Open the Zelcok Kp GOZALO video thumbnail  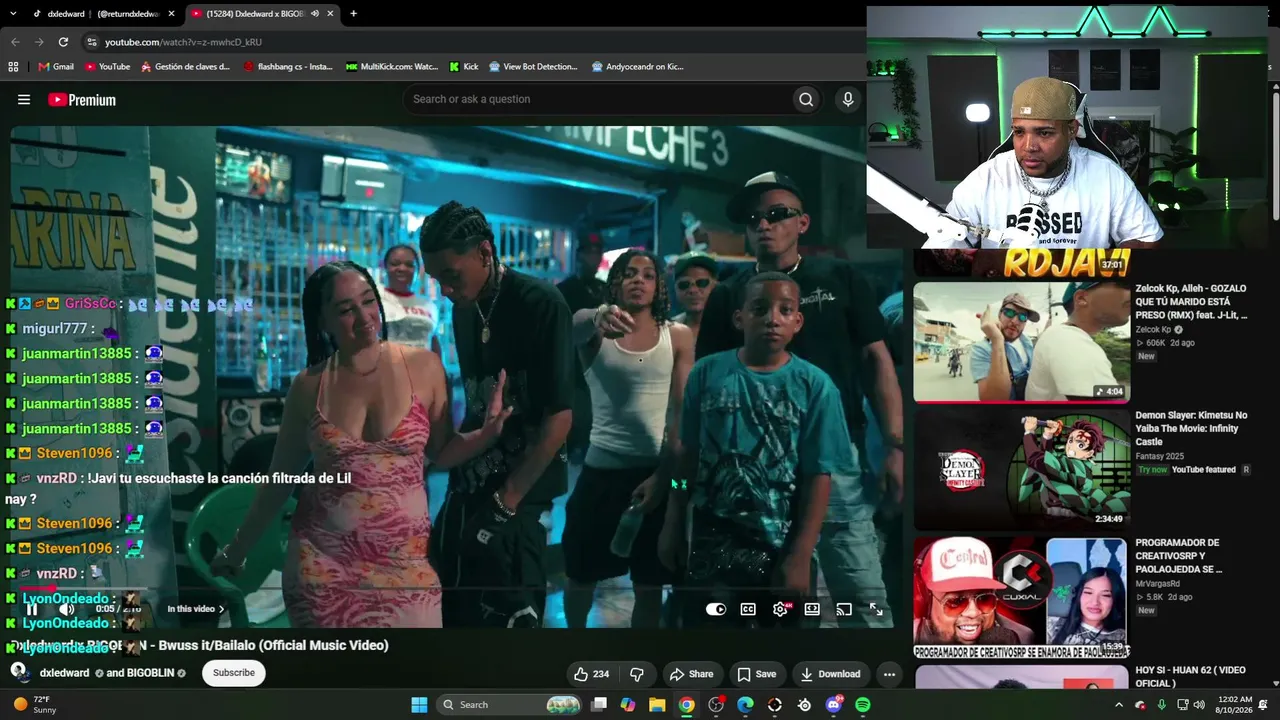[1020, 342]
